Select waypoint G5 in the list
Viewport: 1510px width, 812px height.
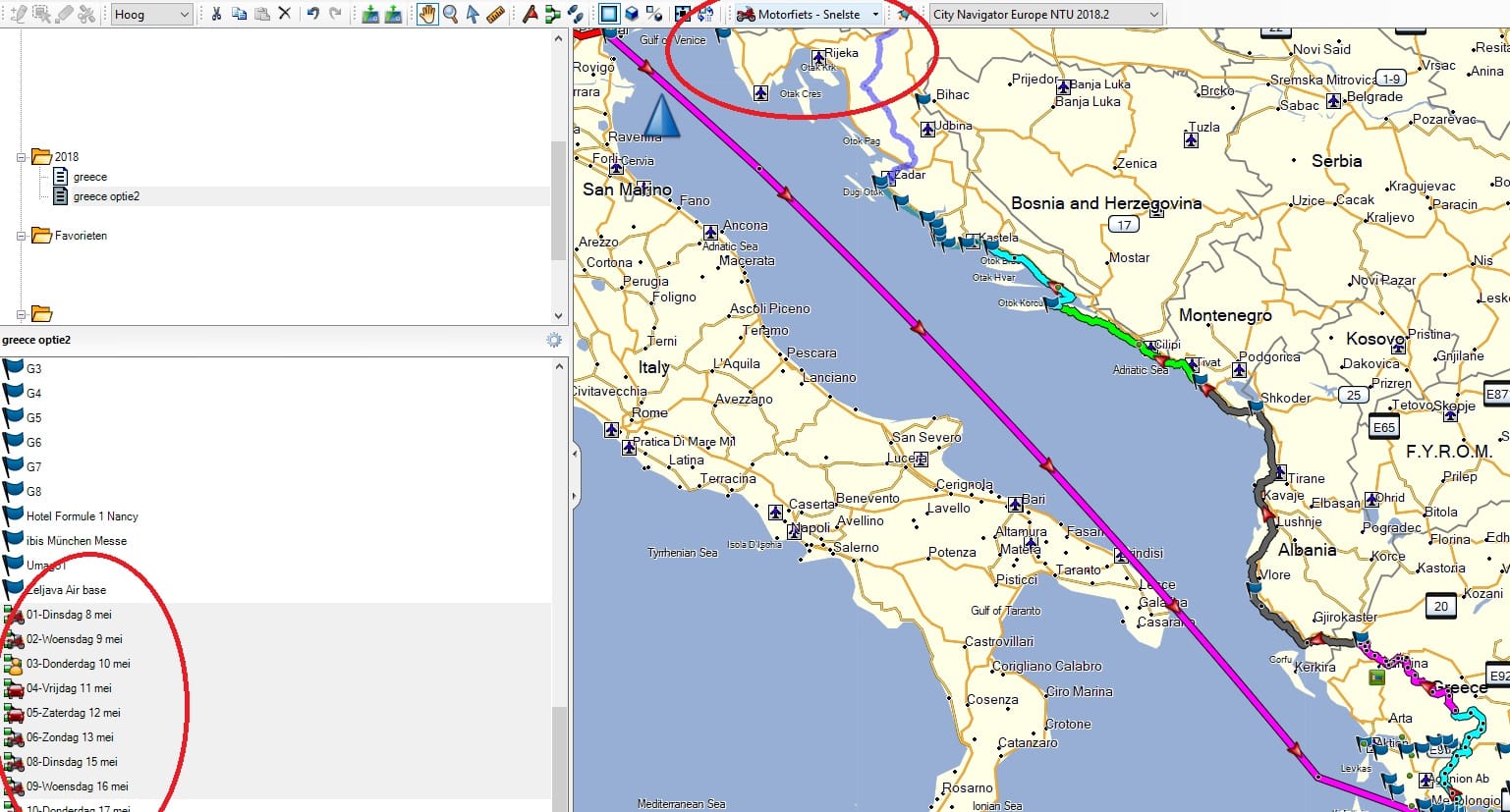(x=275, y=418)
